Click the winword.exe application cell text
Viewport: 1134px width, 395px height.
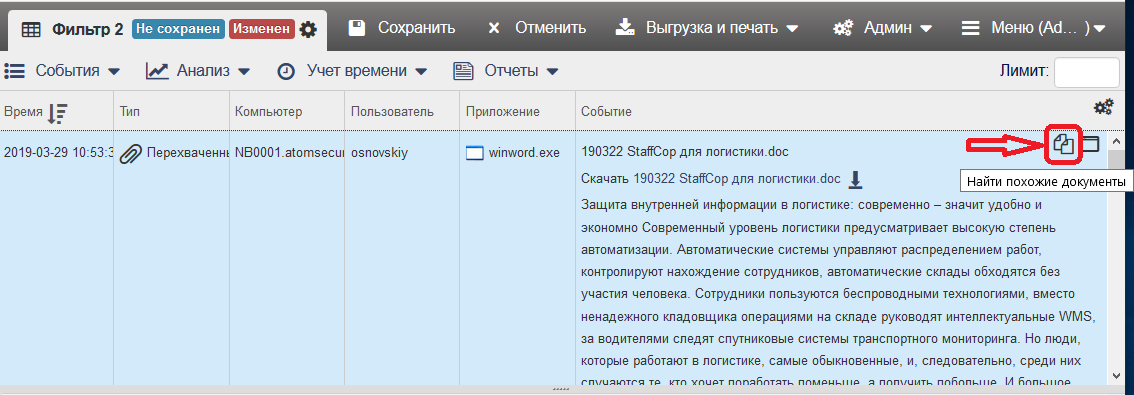point(524,153)
